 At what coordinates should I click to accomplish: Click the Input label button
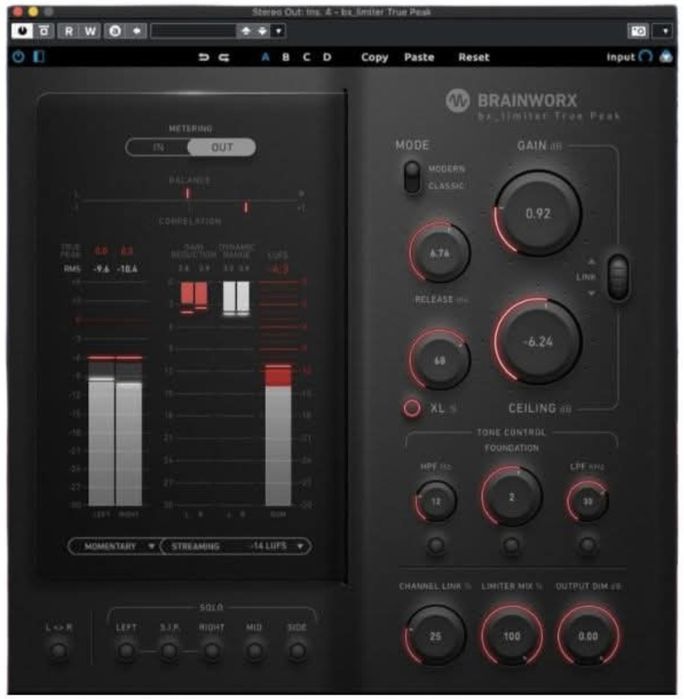(x=620, y=57)
